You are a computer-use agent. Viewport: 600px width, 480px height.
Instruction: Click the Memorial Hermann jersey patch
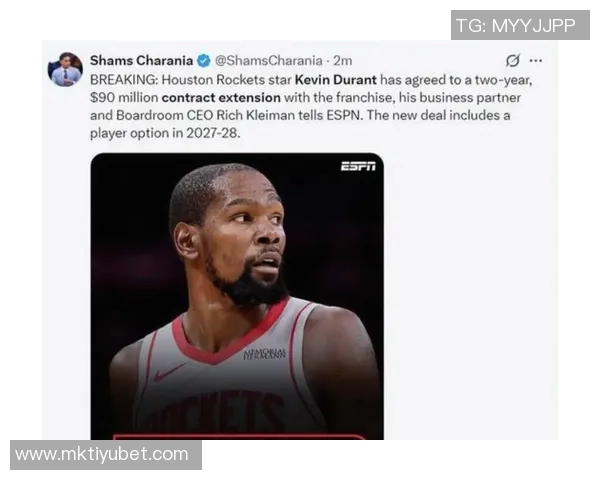tap(264, 353)
